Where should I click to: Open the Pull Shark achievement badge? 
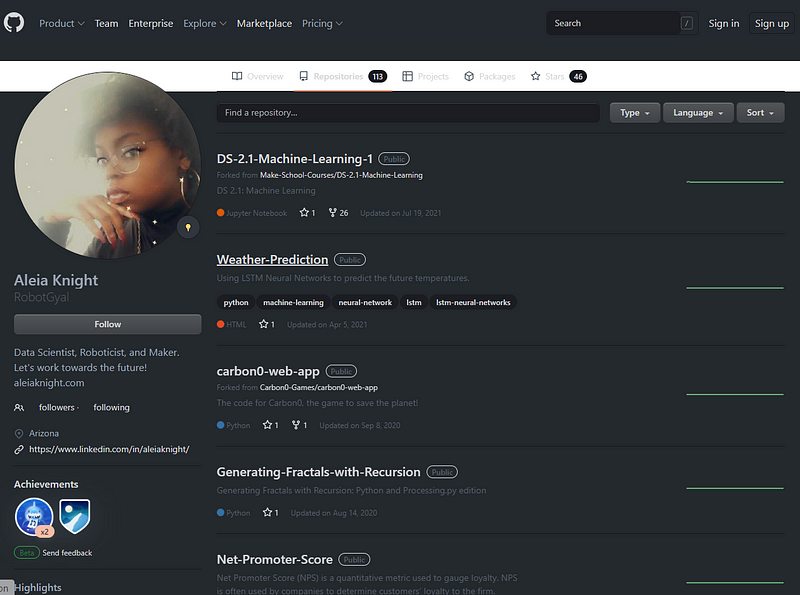pyautogui.click(x=34, y=517)
